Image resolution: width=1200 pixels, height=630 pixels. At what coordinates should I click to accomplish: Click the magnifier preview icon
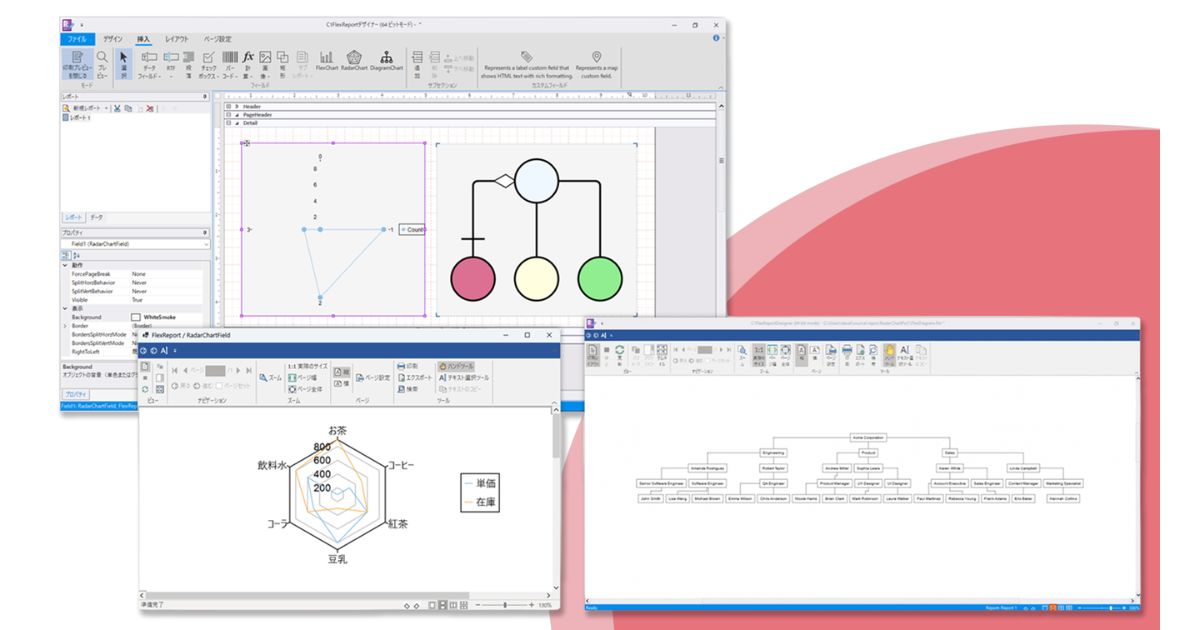[x=102, y=63]
